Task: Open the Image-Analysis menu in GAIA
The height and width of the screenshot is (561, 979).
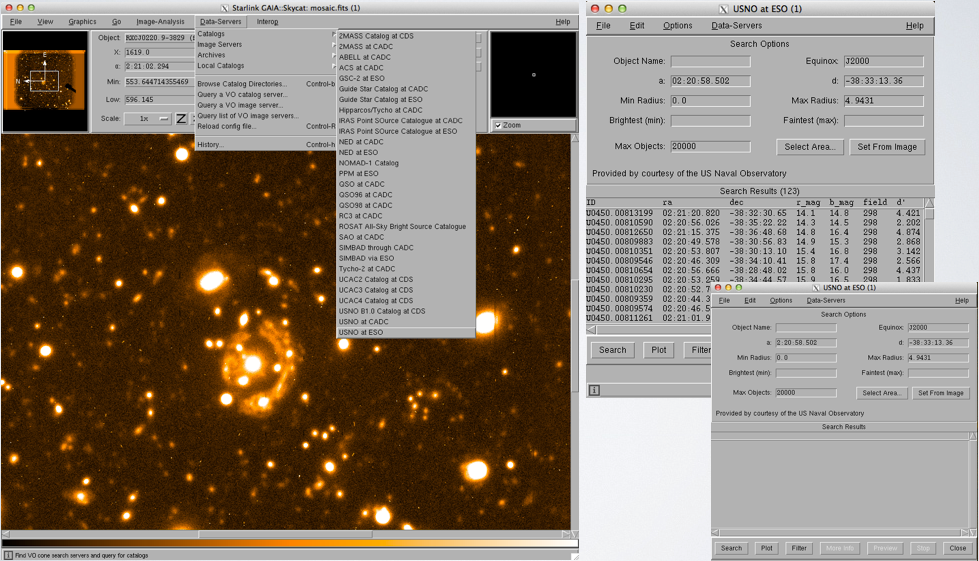Action: (160, 21)
